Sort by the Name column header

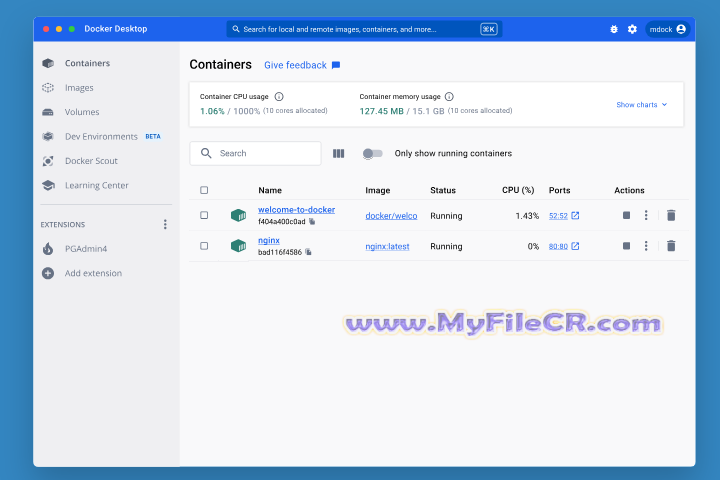(x=270, y=190)
